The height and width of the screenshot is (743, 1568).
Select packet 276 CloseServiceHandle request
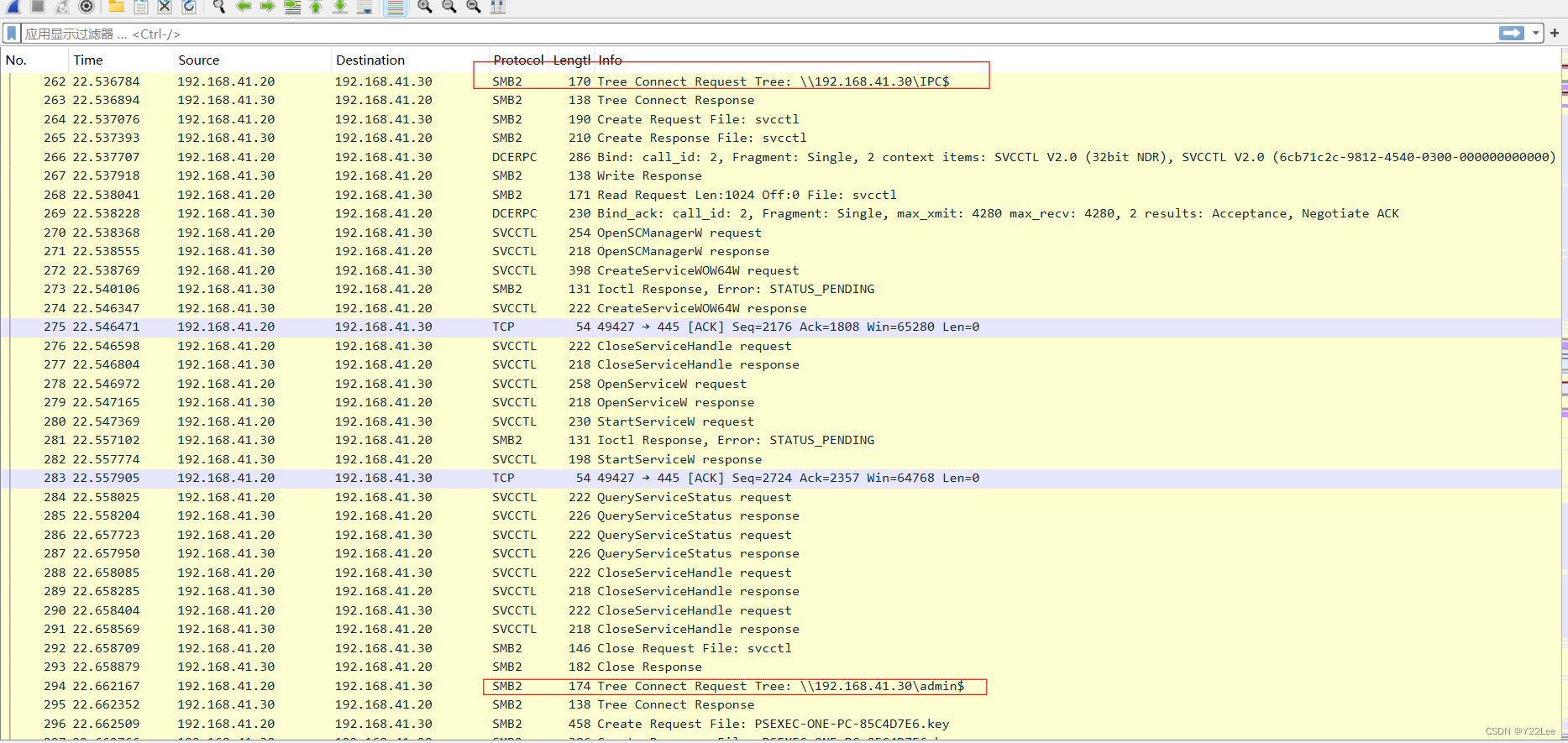pyautogui.click(x=781, y=346)
